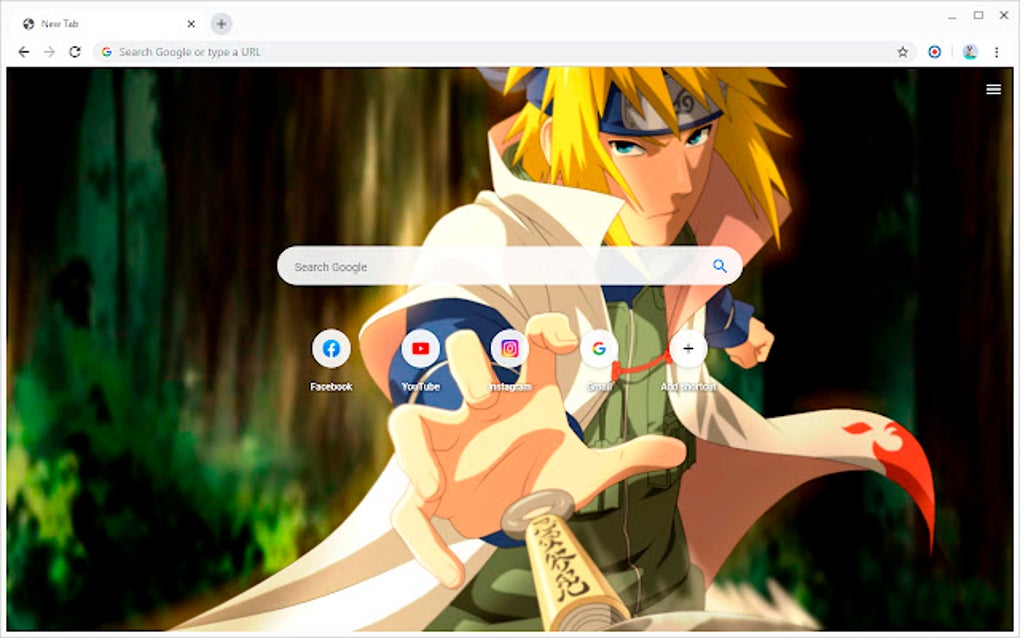Screen dimensions: 1020x638
Task: Click the Add shortcut plus button
Action: pyautogui.click(x=688, y=349)
